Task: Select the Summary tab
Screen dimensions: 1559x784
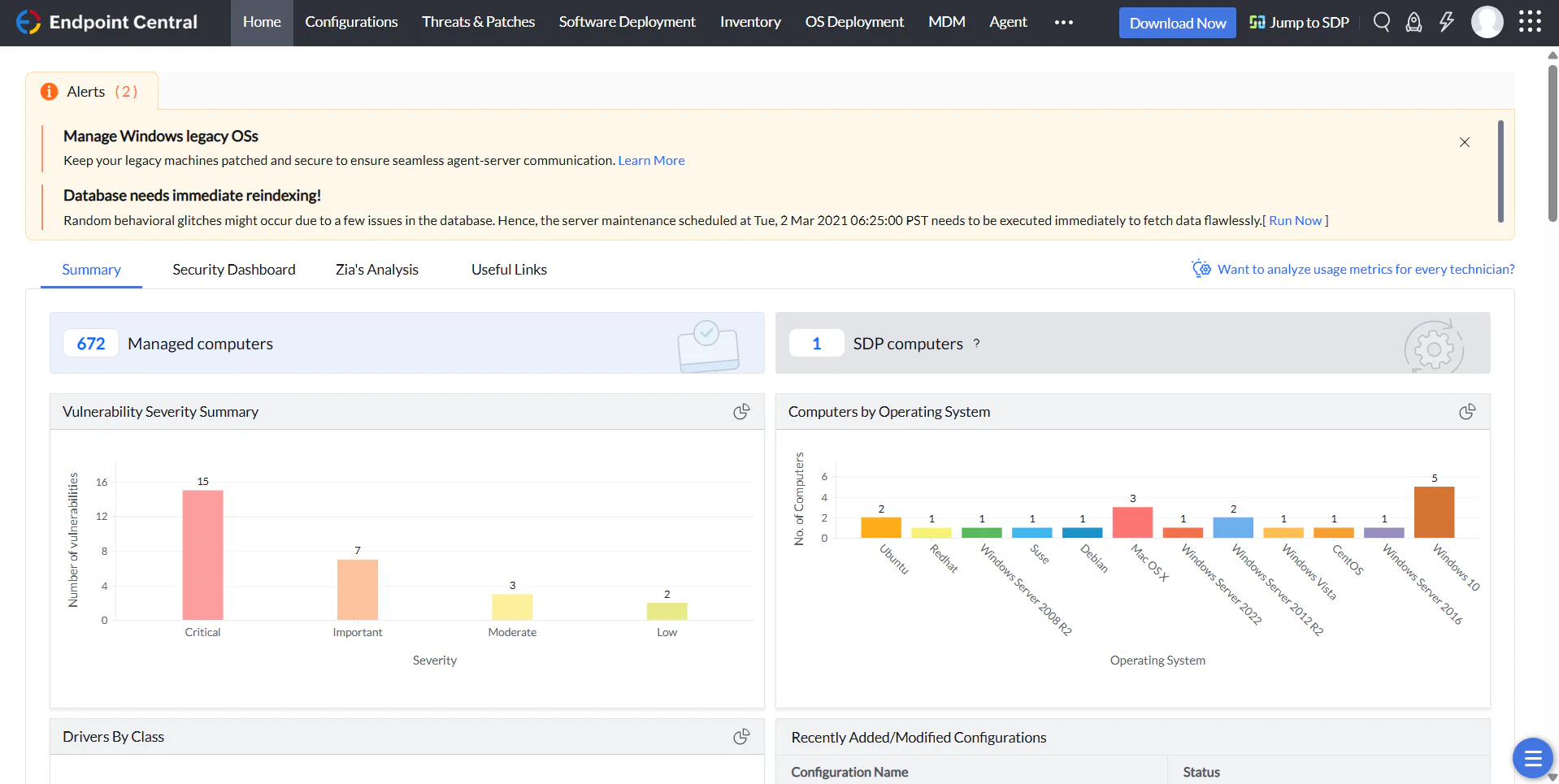Action: pyautogui.click(x=91, y=270)
